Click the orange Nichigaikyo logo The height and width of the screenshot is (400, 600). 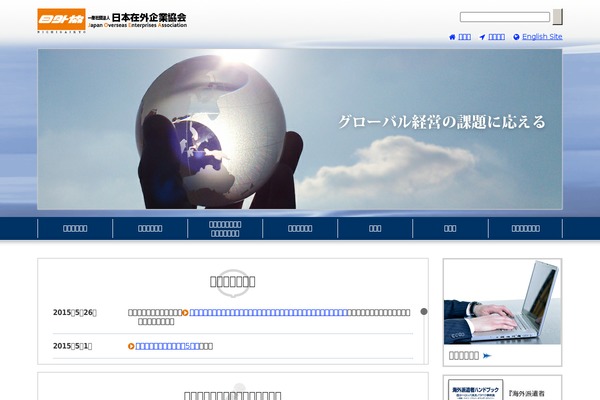(61, 20)
